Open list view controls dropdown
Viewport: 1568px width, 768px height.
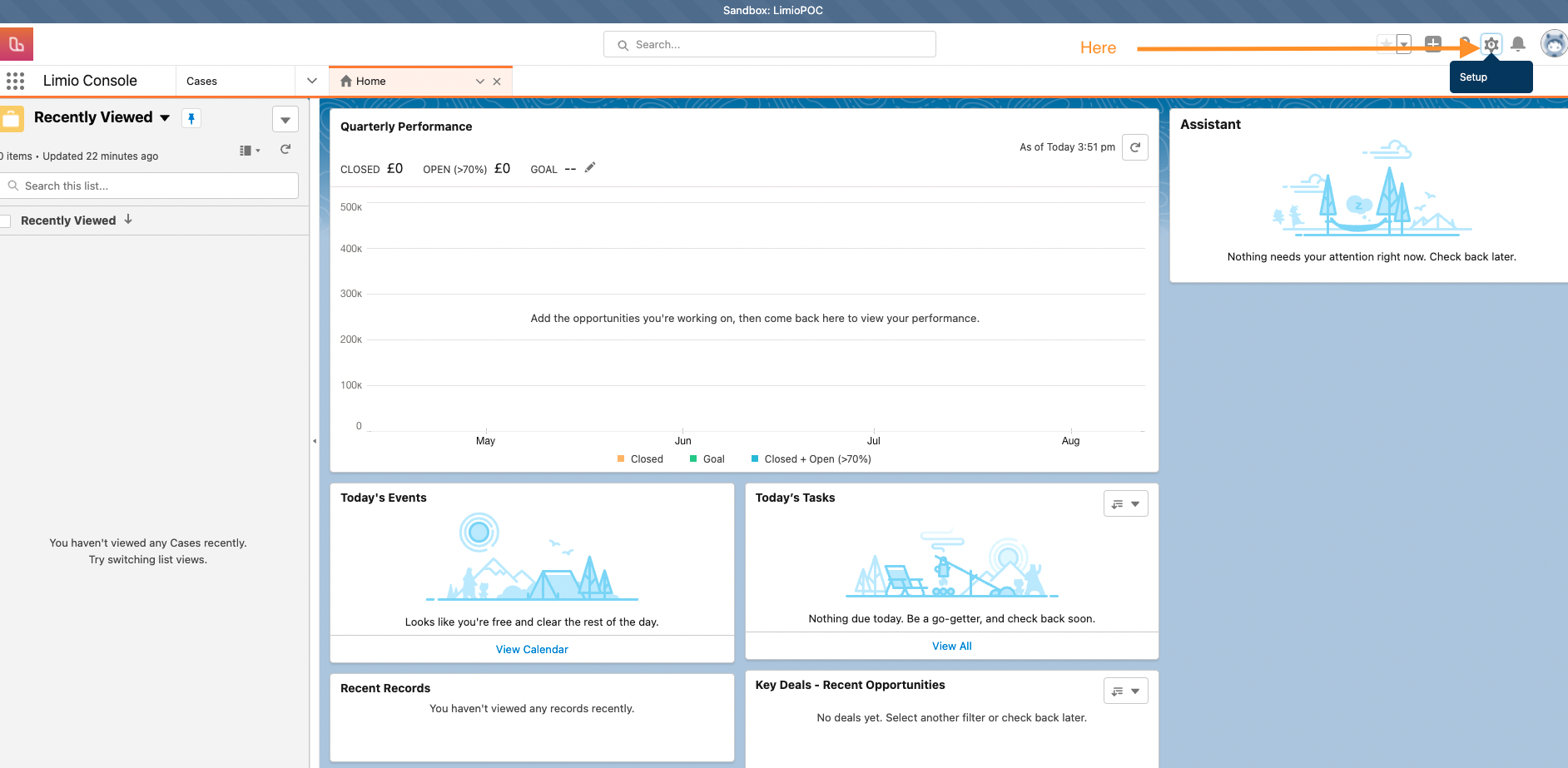click(285, 119)
